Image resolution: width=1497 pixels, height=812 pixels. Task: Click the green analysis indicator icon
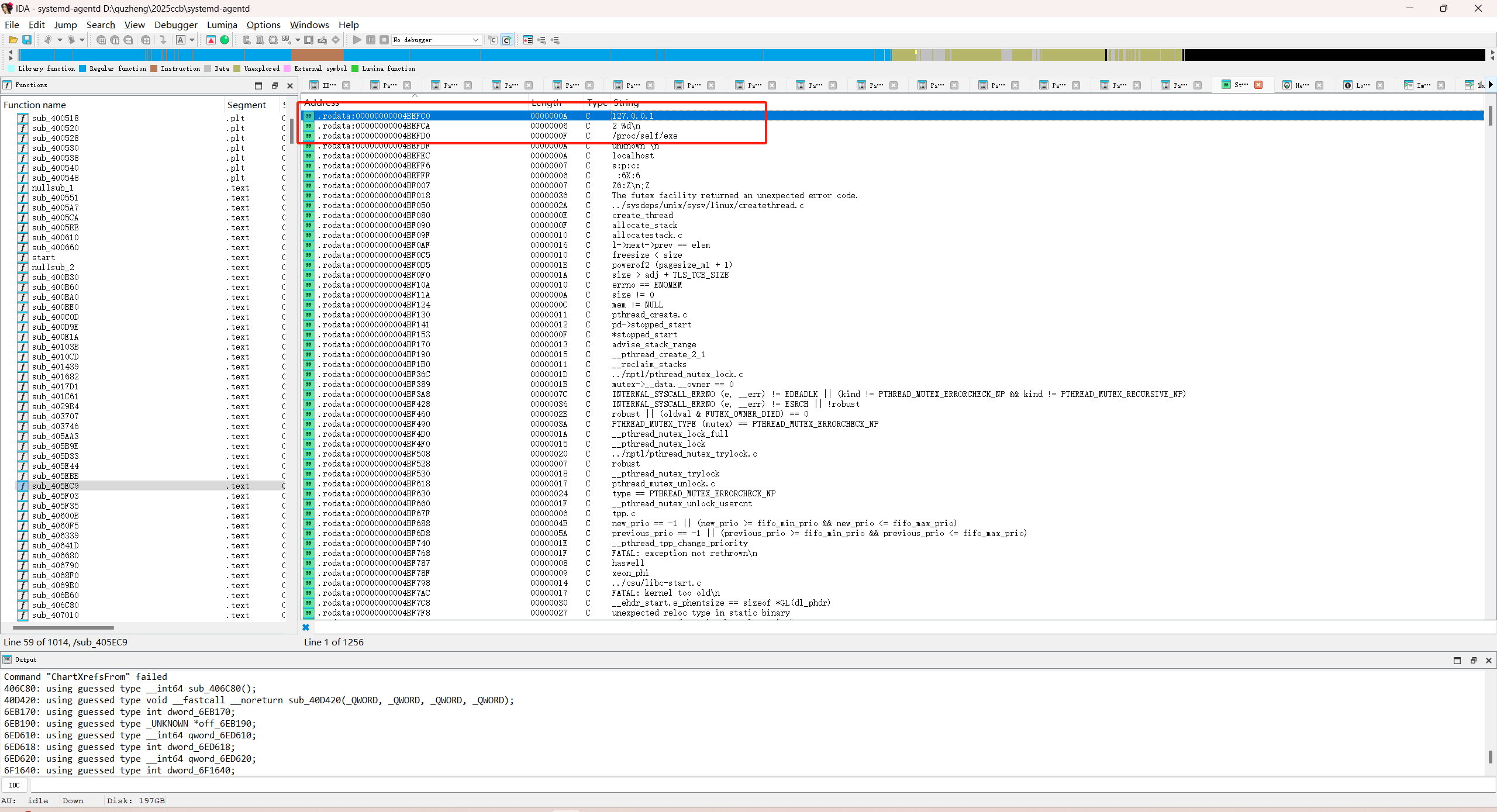click(x=225, y=40)
